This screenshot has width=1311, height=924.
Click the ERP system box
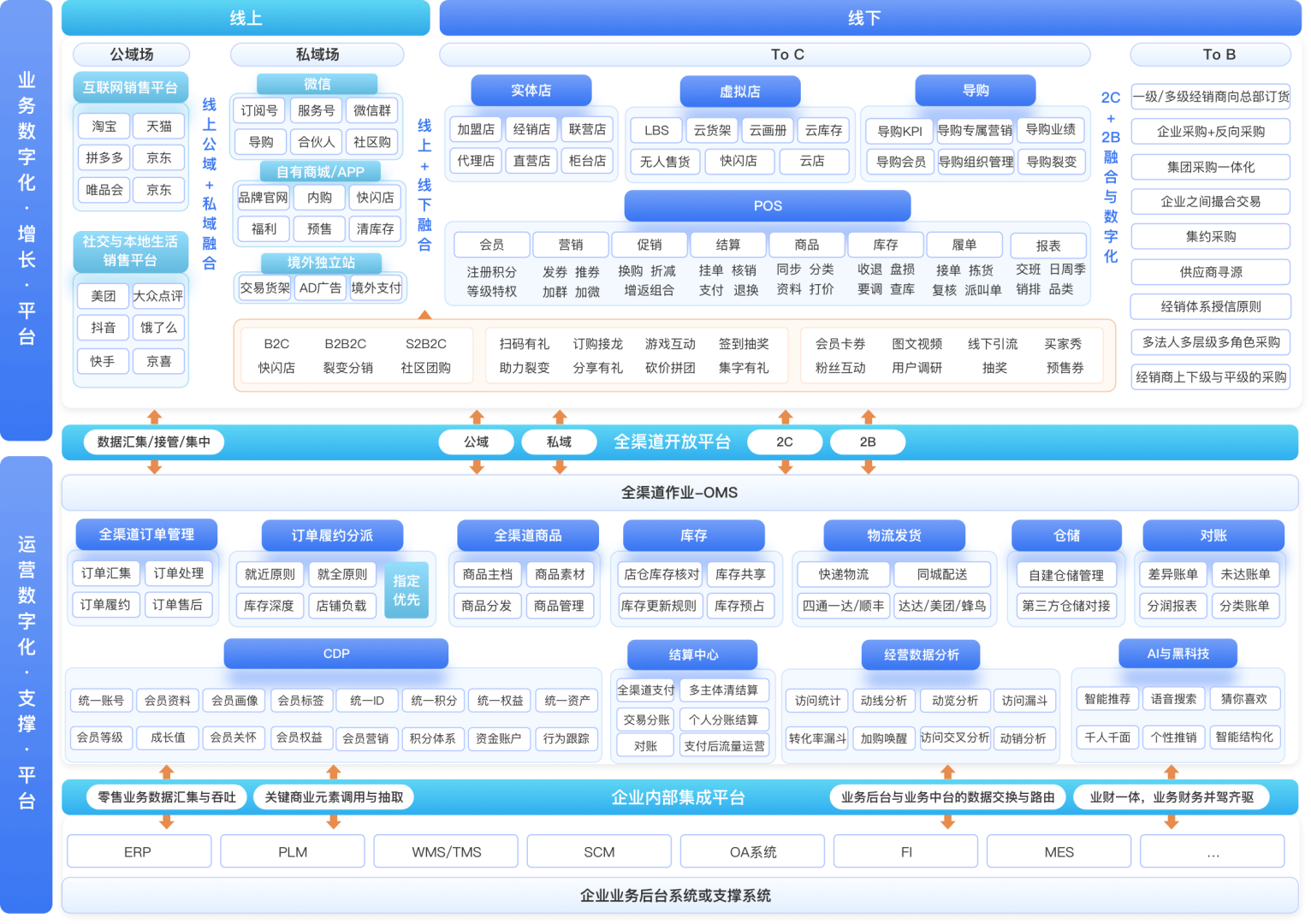[138, 852]
